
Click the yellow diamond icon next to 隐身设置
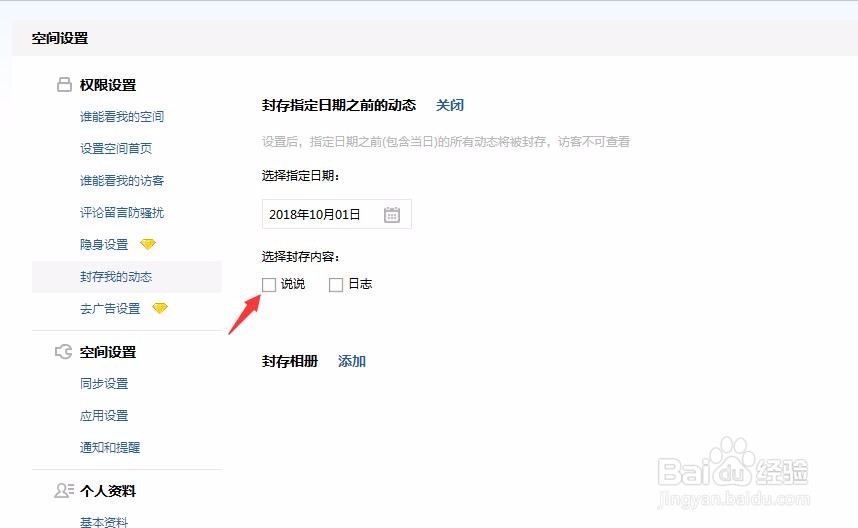pyautogui.click(x=148, y=244)
